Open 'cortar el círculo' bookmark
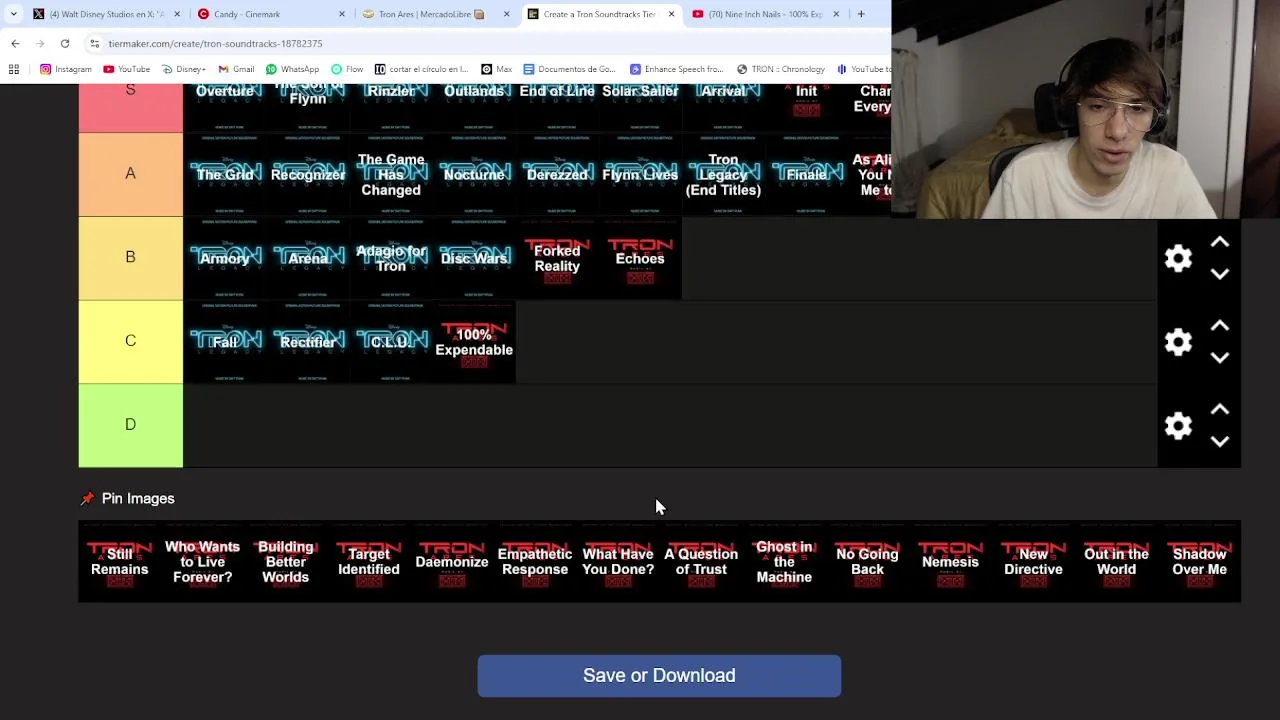The width and height of the screenshot is (1280, 720). point(421,69)
